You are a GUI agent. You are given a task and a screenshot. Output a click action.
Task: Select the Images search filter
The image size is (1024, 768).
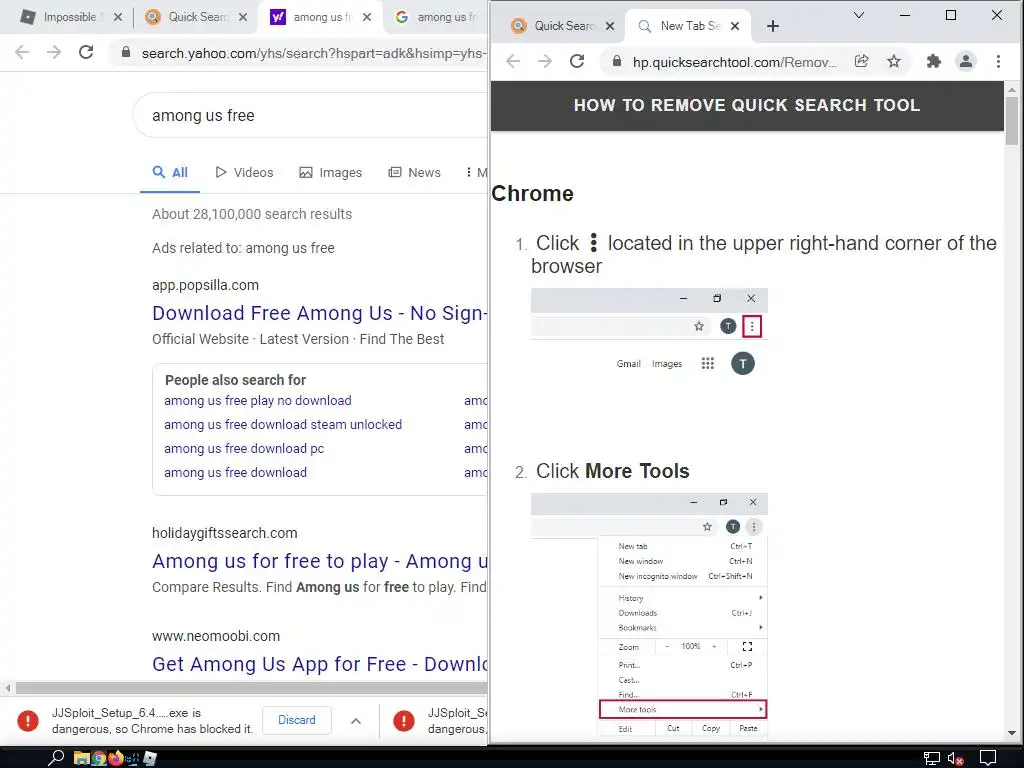(x=330, y=172)
